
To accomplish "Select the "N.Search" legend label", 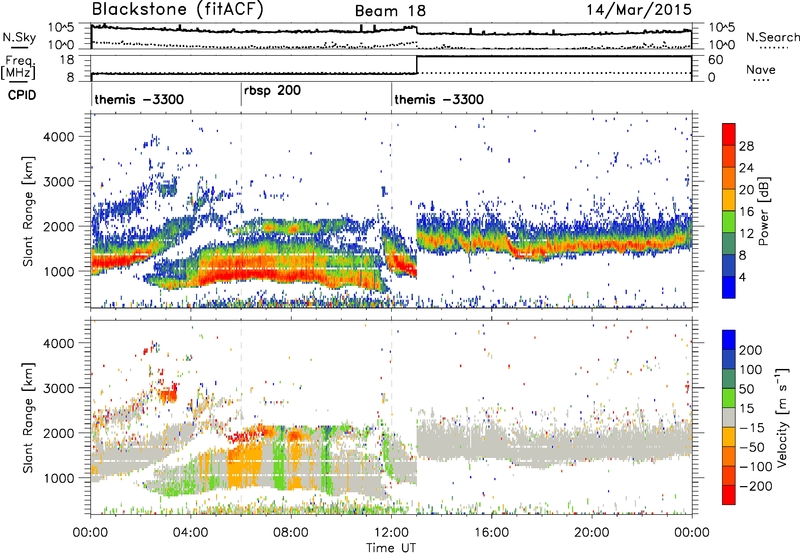I will (772, 37).
